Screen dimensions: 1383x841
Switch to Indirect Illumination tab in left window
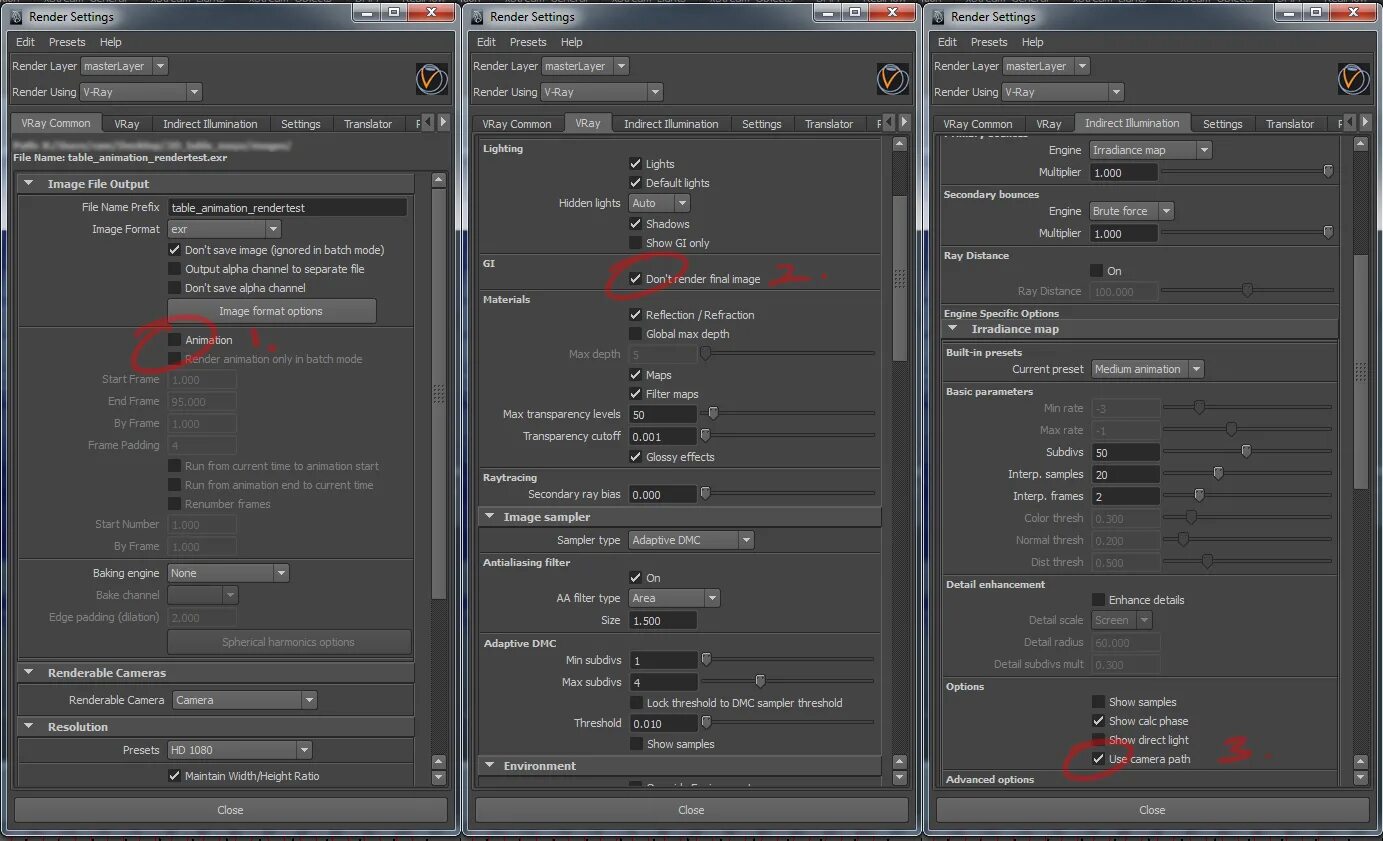tap(210, 124)
